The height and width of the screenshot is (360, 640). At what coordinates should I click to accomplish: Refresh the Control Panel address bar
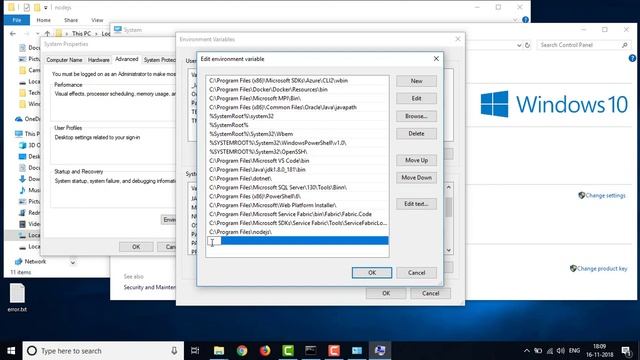527,45
